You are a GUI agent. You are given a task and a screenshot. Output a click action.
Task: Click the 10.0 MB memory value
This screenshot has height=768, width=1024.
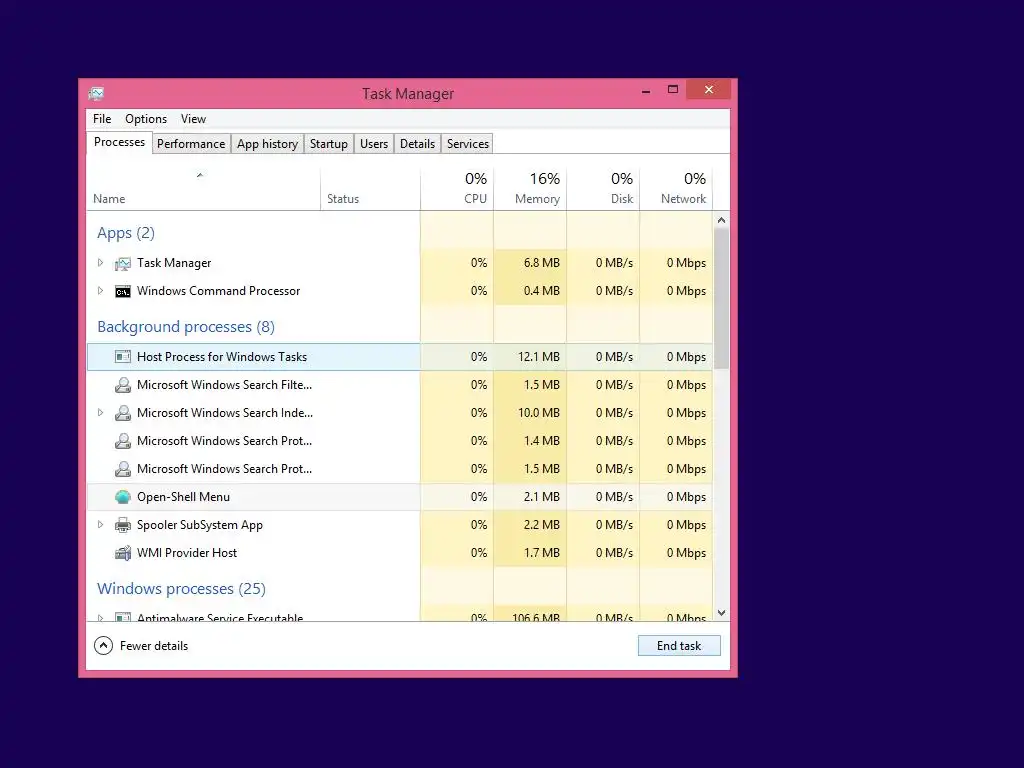pos(539,413)
